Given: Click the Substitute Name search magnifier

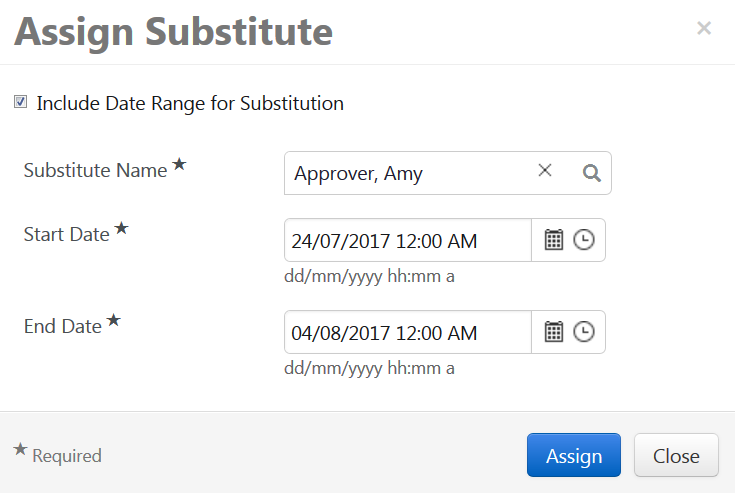Looking at the screenshot, I should 592,173.
